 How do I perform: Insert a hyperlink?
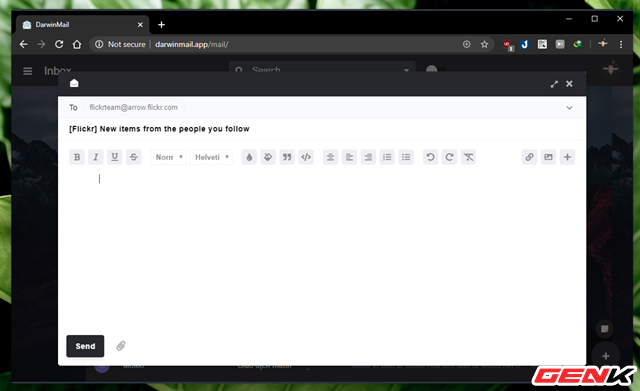coord(529,157)
